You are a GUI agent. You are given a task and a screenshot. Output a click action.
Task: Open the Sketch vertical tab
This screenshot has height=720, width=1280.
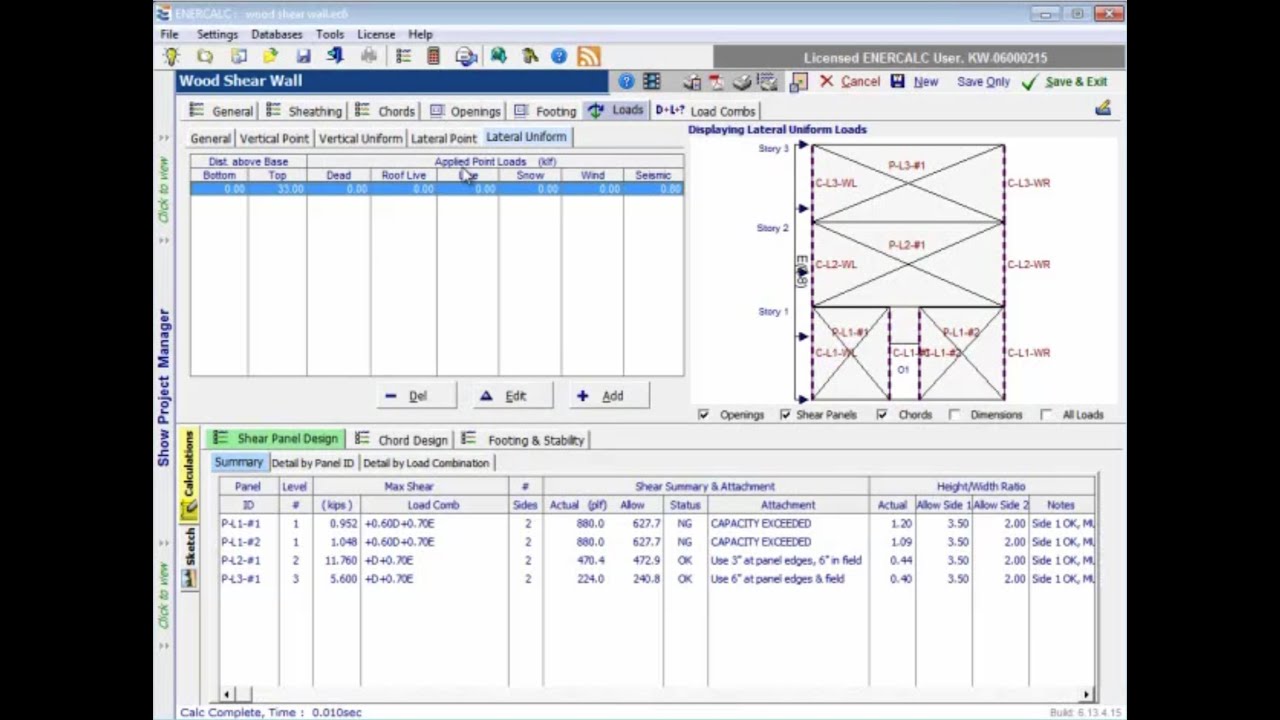coord(188,557)
